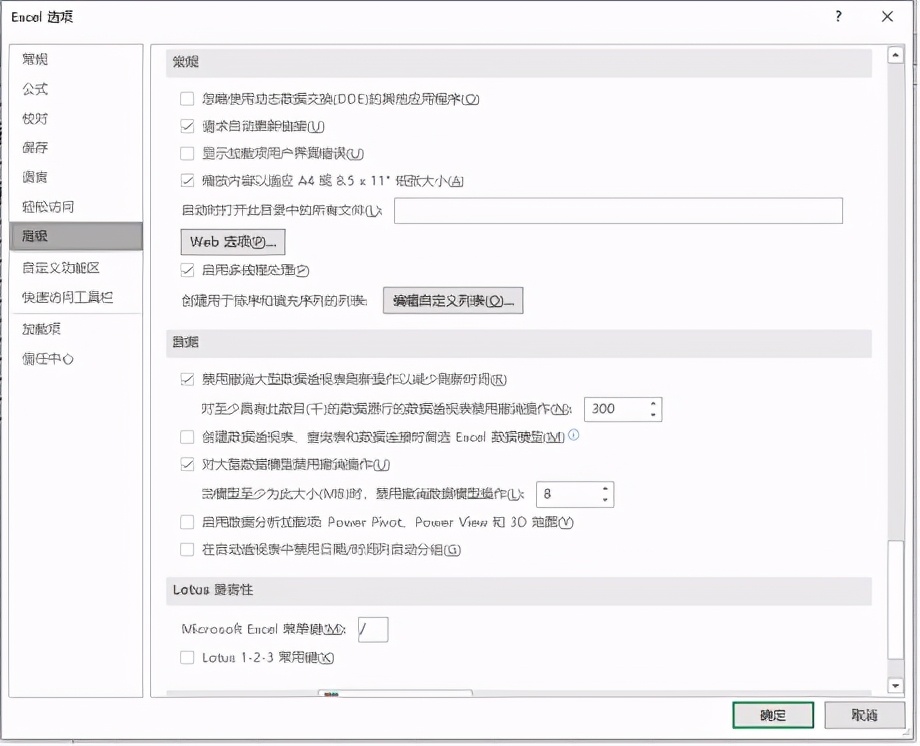Click the 数据 (Data) section header

click(x=519, y=342)
